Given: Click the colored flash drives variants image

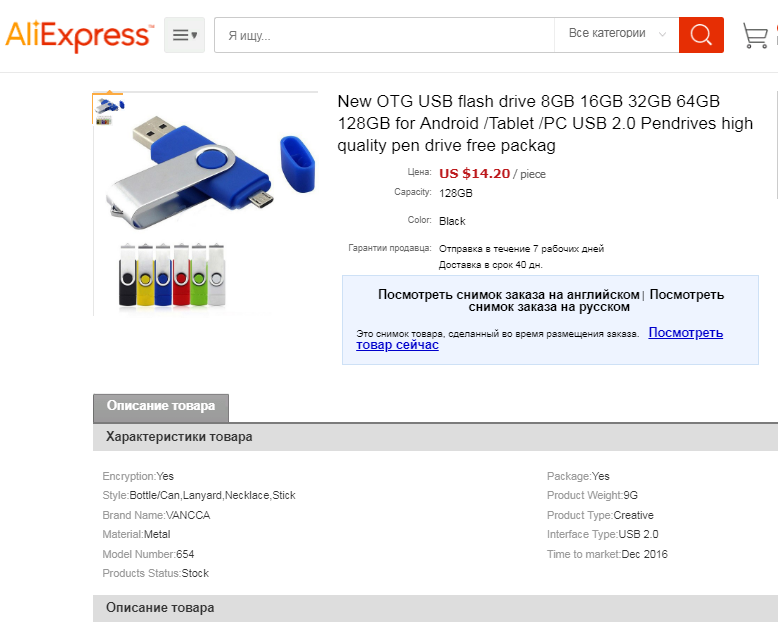Looking at the screenshot, I should pos(172,275).
